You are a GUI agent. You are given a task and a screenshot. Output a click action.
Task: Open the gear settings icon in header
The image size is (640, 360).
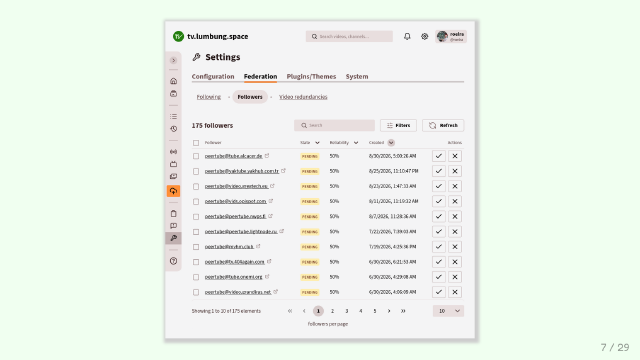point(424,36)
